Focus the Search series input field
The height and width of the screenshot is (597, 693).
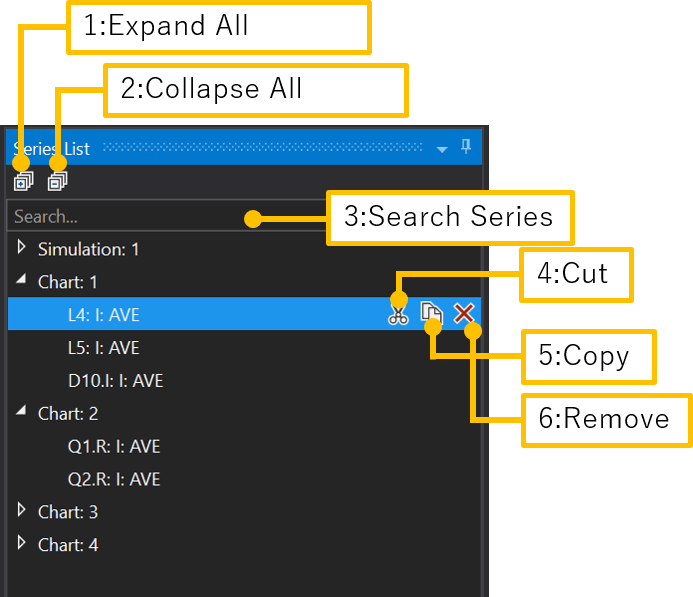168,216
